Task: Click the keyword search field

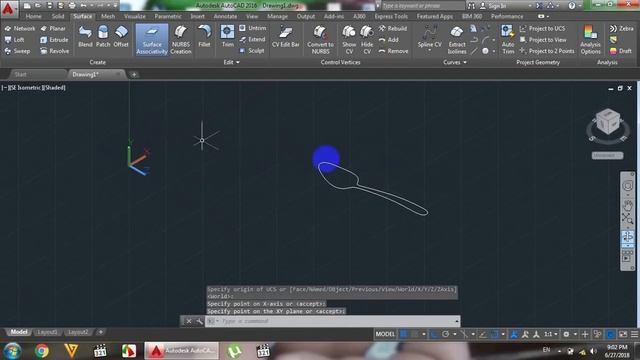Action: click(423, 6)
